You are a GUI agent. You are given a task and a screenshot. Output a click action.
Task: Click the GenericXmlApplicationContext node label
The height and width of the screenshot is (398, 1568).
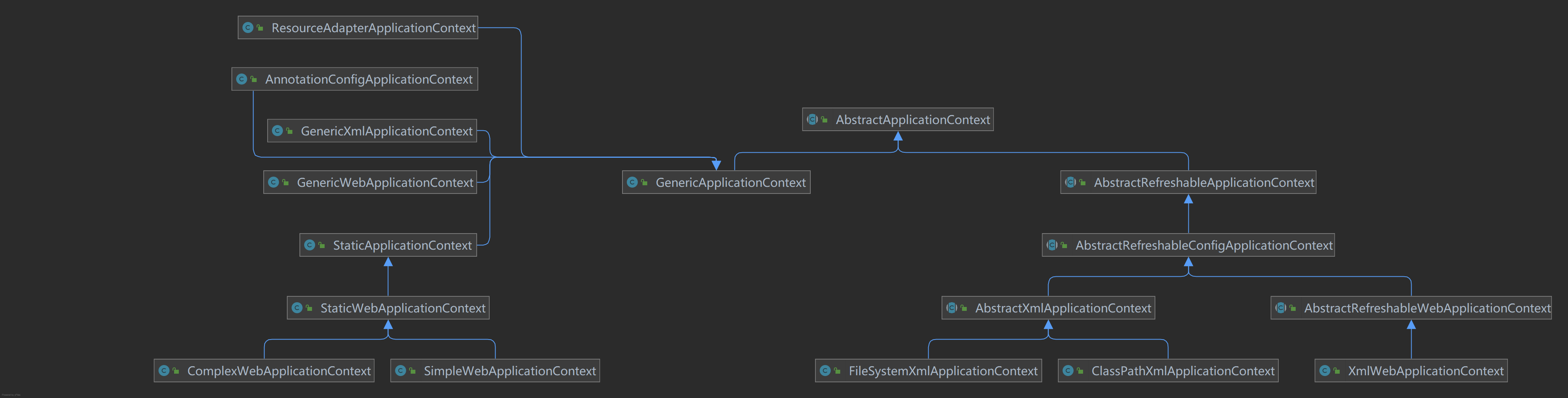click(387, 131)
